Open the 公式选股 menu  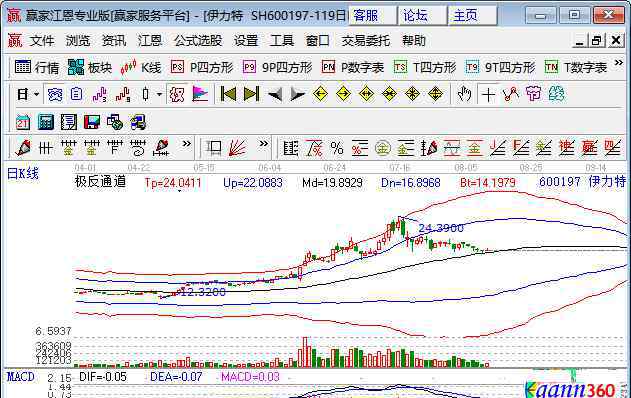point(198,41)
